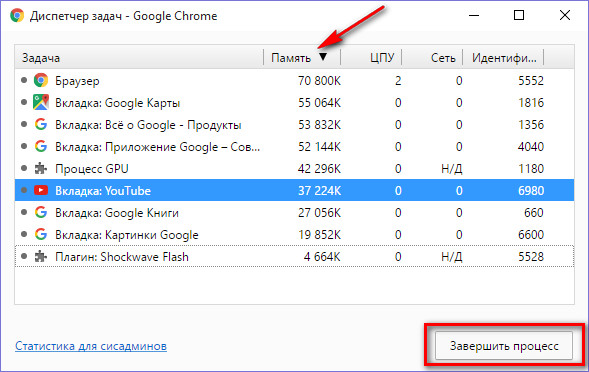Screen dimensions: 589x372
Task: Click the YouTube icon in the selected row
Action: (41, 190)
